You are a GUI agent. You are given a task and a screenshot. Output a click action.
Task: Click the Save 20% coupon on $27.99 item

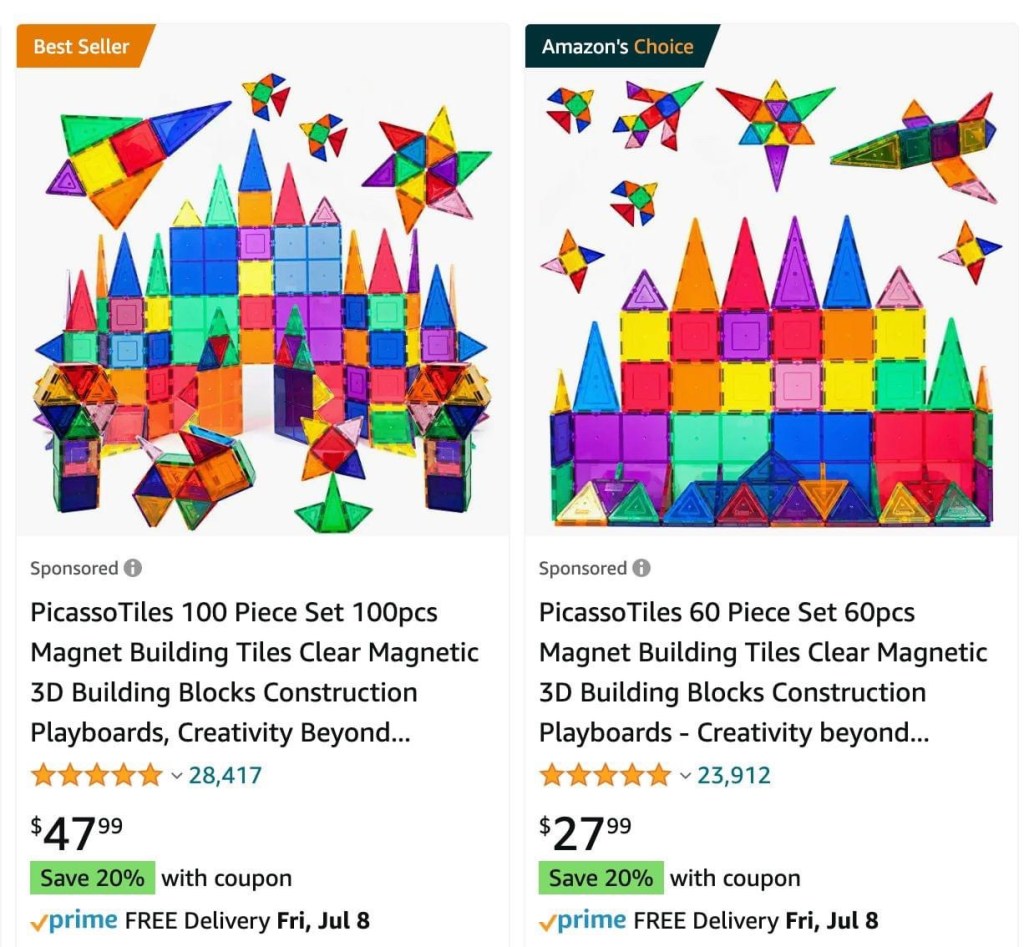pyautogui.click(x=601, y=878)
